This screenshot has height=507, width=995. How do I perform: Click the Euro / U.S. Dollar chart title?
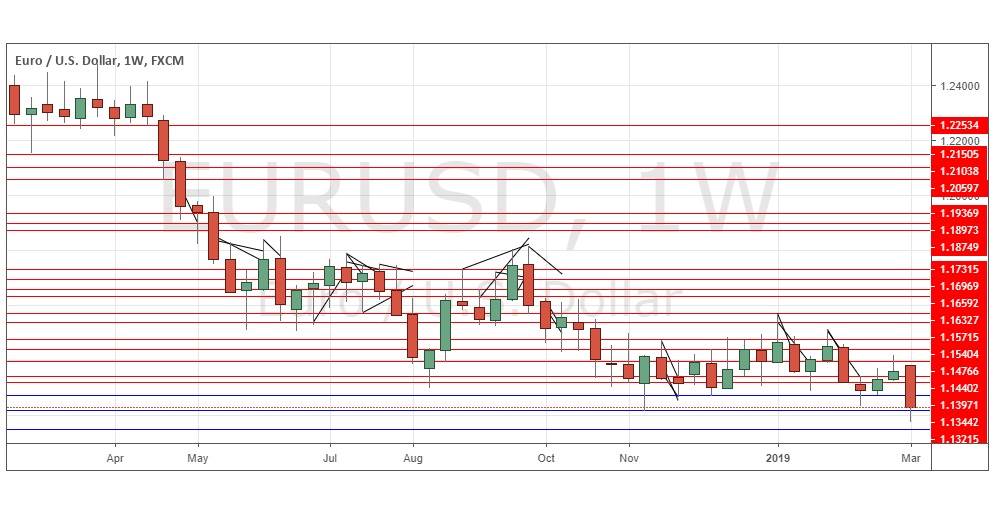[99, 60]
